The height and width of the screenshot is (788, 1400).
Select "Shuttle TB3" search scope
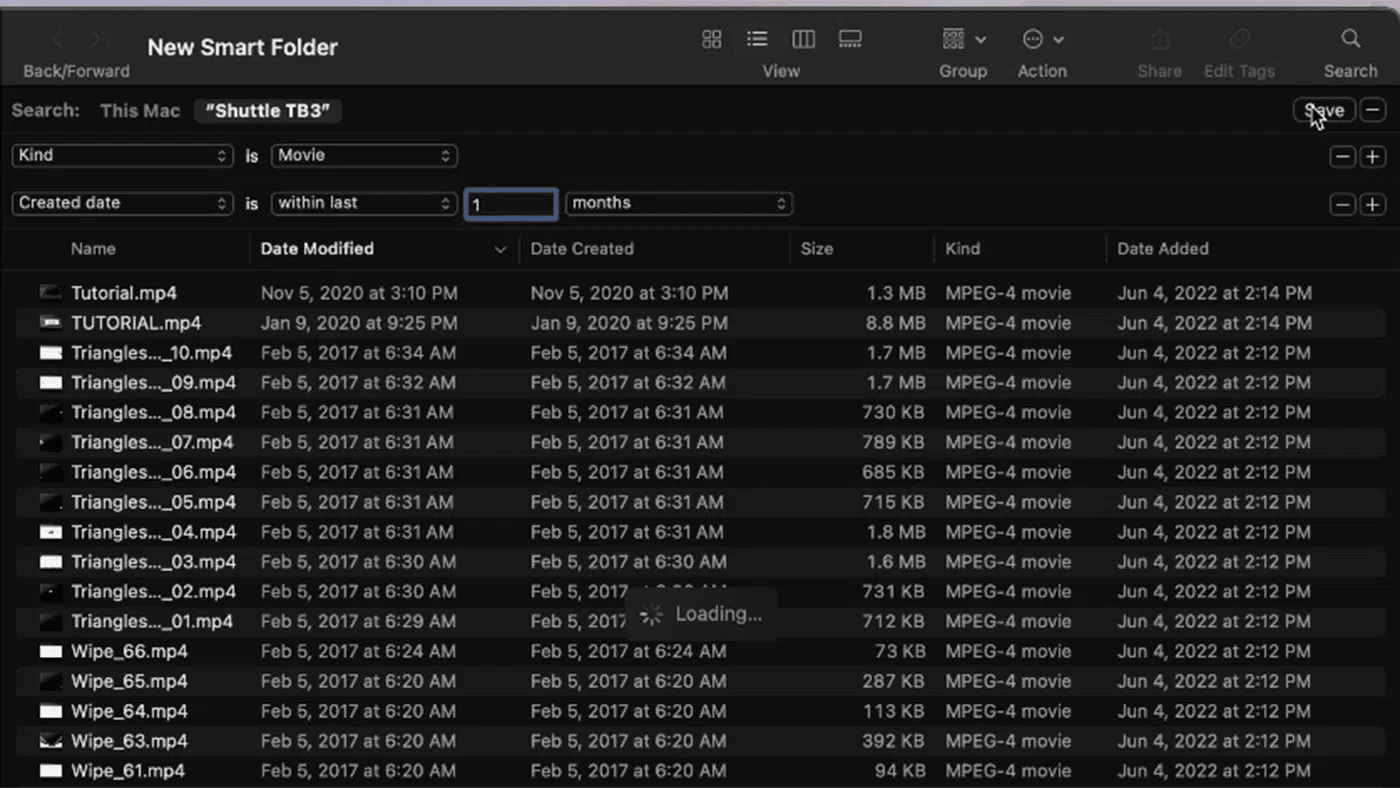tap(268, 111)
